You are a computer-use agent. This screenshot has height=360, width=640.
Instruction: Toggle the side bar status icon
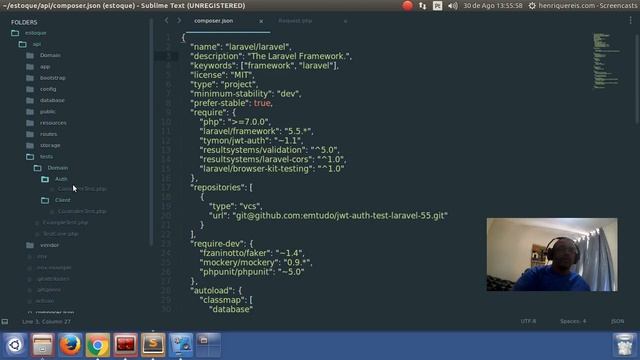pyautogui.click(x=5, y=322)
